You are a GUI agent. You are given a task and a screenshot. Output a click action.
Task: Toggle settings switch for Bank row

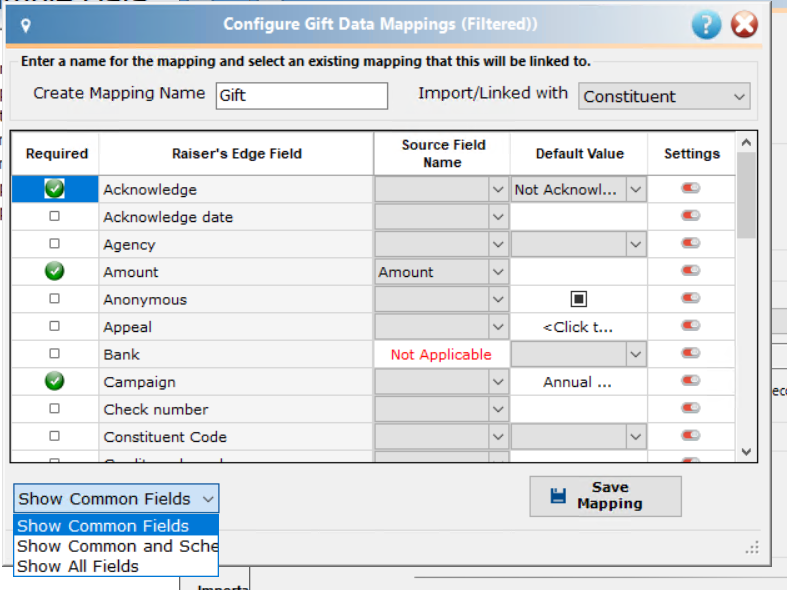pos(691,353)
